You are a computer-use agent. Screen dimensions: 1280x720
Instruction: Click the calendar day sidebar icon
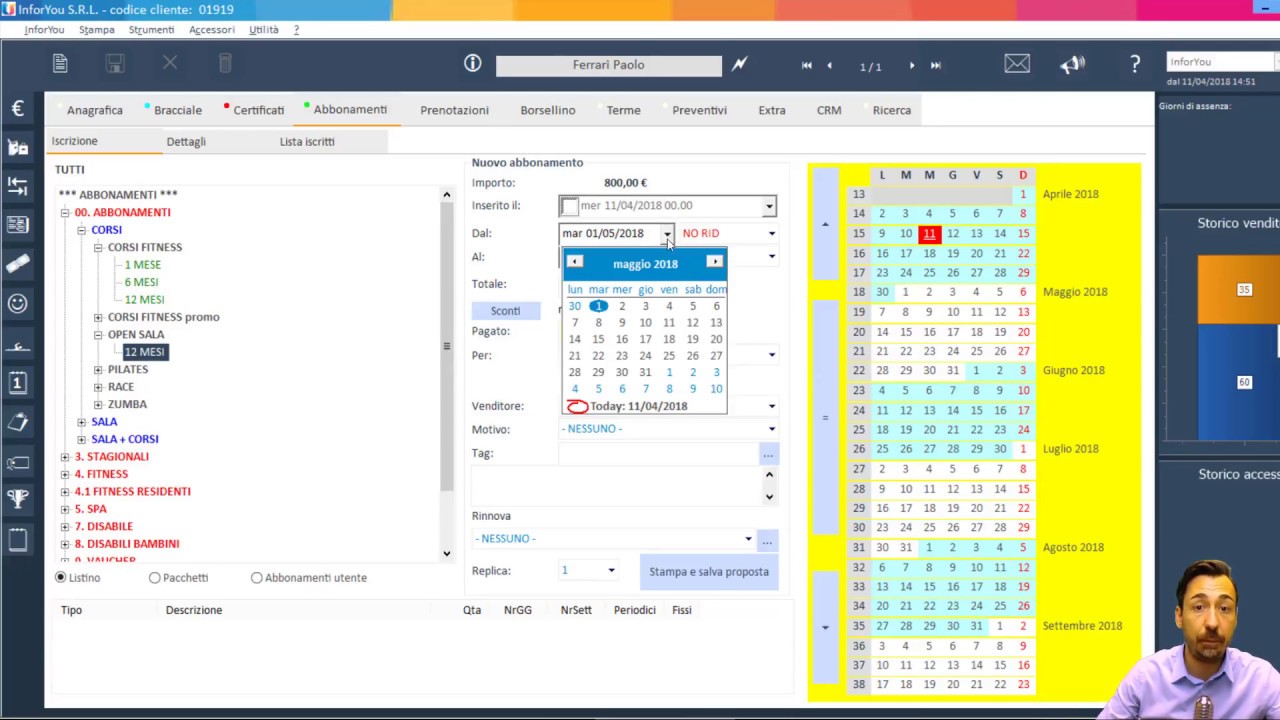pyautogui.click(x=18, y=382)
